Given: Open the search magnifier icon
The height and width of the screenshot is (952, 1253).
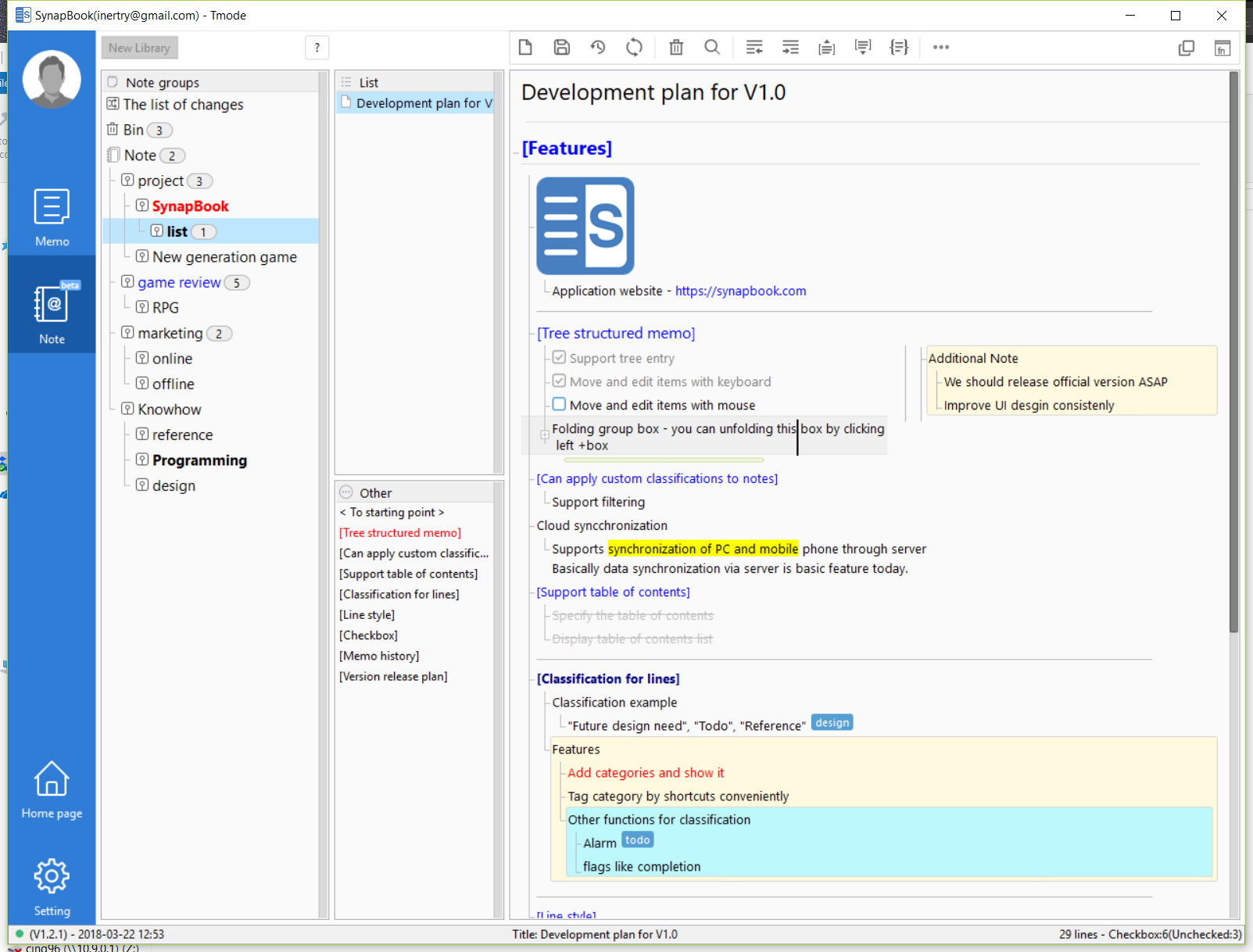Looking at the screenshot, I should pos(711,48).
